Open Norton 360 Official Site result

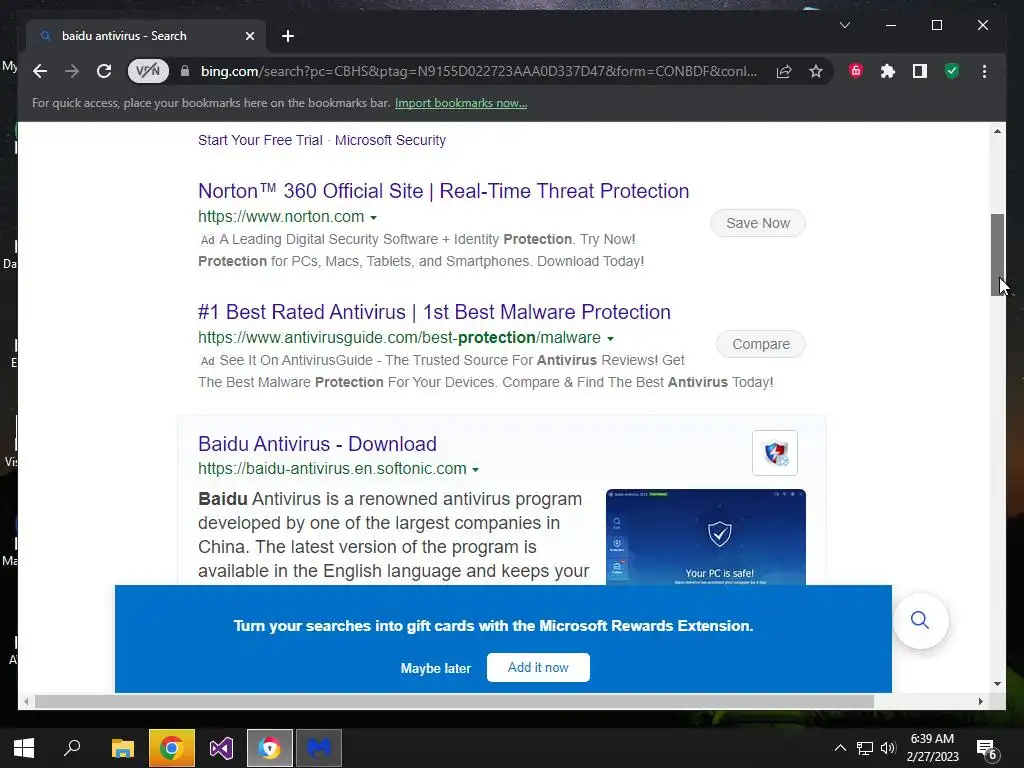click(x=443, y=191)
